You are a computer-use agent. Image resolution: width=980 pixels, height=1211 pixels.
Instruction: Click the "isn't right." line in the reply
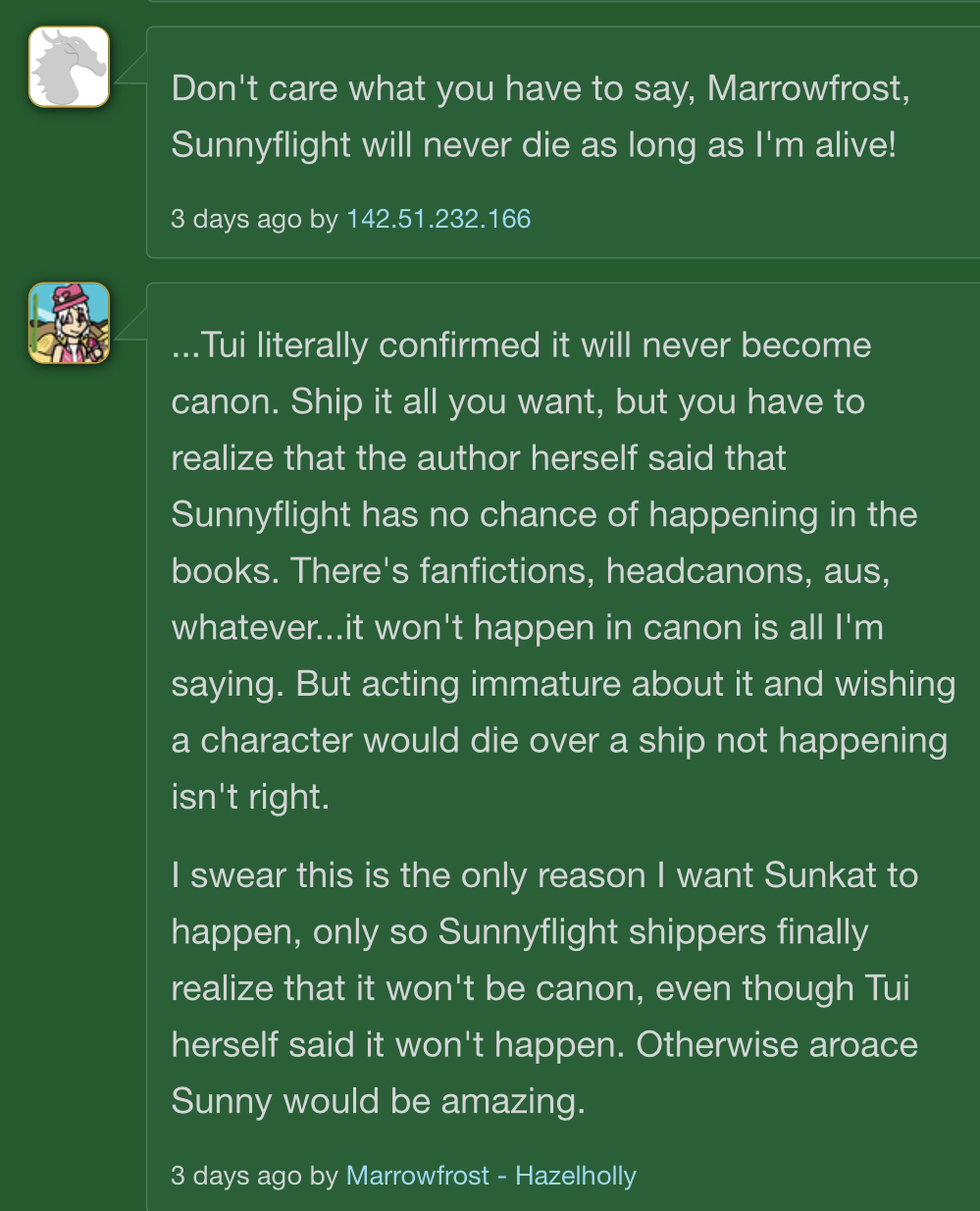click(x=250, y=796)
